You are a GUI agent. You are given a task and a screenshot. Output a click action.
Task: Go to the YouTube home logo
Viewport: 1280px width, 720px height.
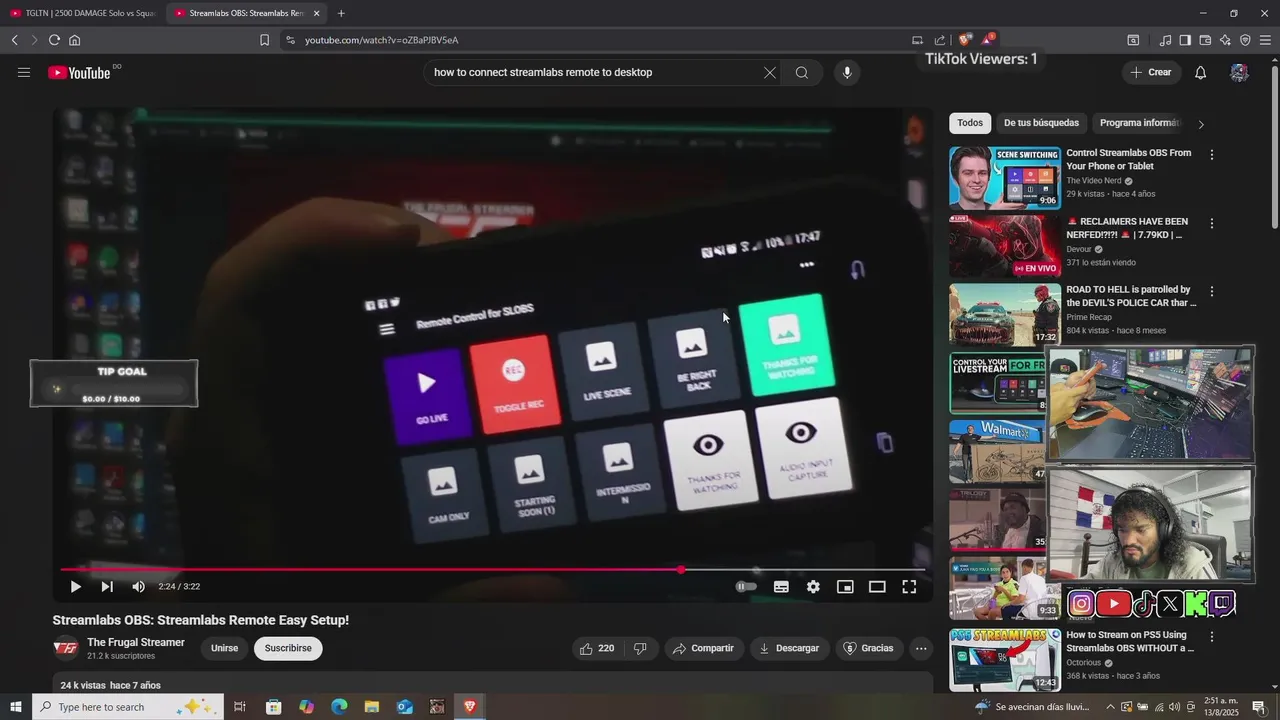coord(79,72)
